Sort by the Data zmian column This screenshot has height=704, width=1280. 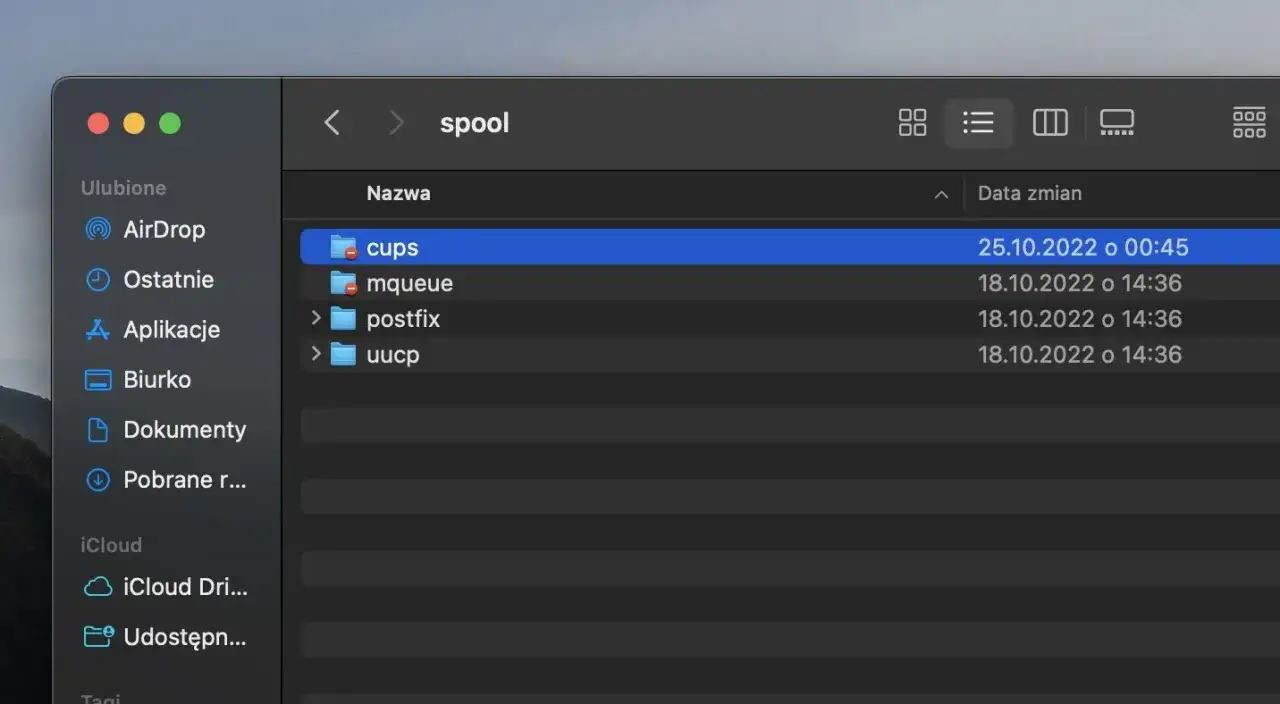pos(1030,193)
